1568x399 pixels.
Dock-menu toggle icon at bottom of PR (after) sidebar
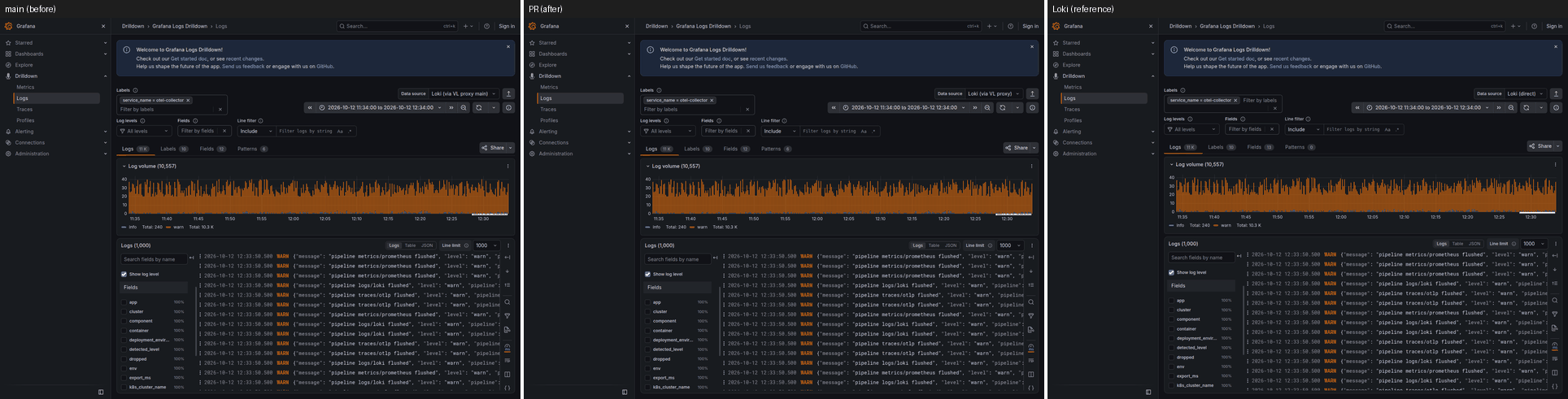(625, 392)
